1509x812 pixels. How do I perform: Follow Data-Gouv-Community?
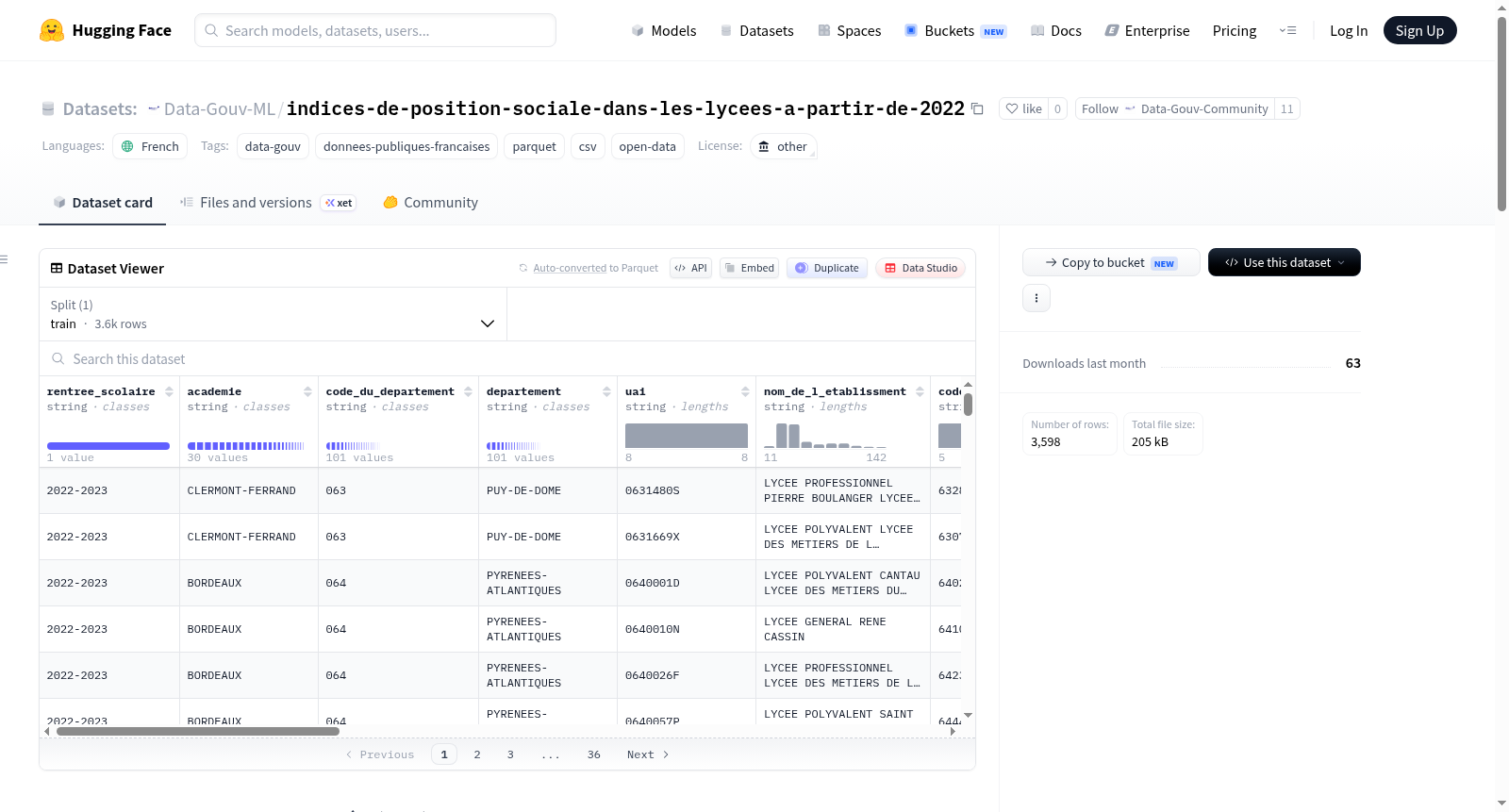pyautogui.click(x=1175, y=109)
